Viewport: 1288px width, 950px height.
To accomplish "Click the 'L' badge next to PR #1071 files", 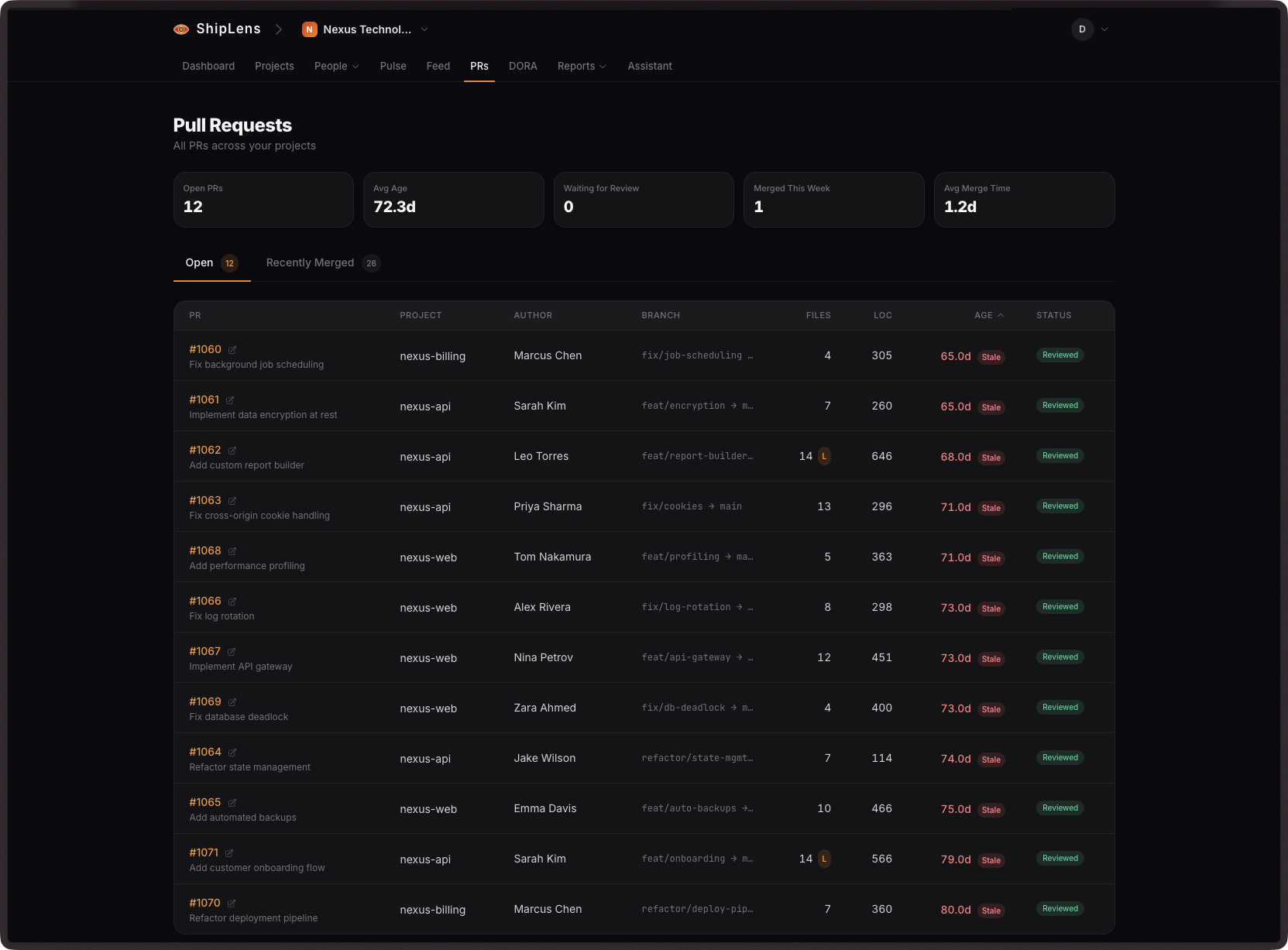I will tap(823, 859).
